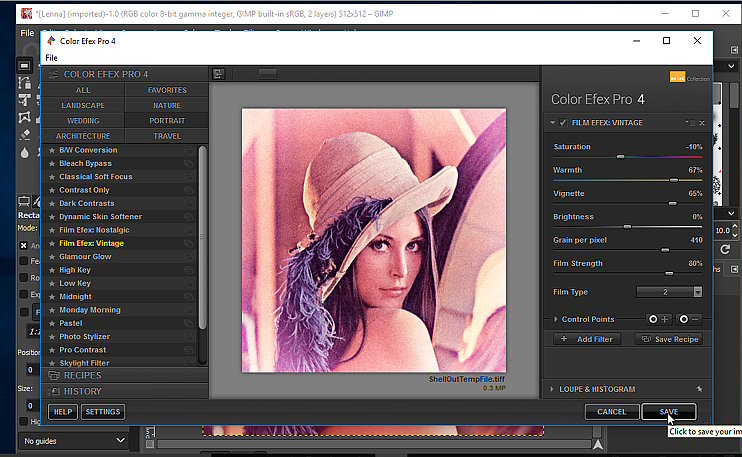Open GIMP No guides dropdown

73,441
